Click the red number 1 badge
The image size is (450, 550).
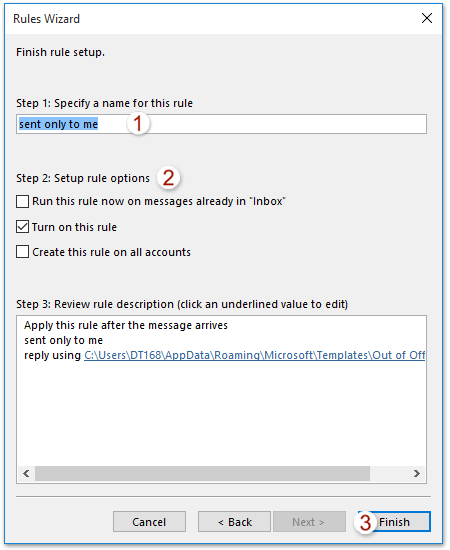tap(138, 123)
